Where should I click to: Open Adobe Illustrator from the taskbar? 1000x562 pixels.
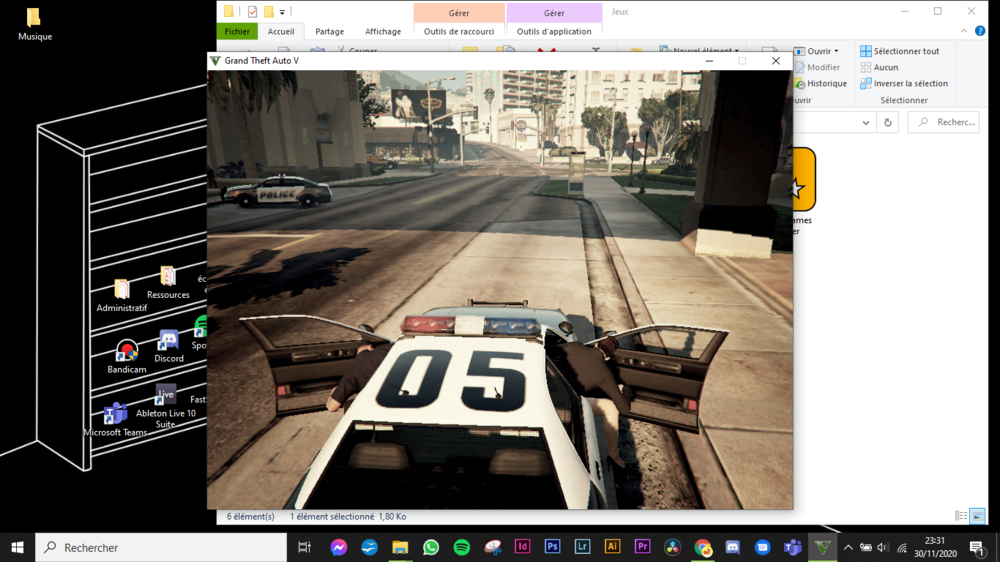coord(613,548)
